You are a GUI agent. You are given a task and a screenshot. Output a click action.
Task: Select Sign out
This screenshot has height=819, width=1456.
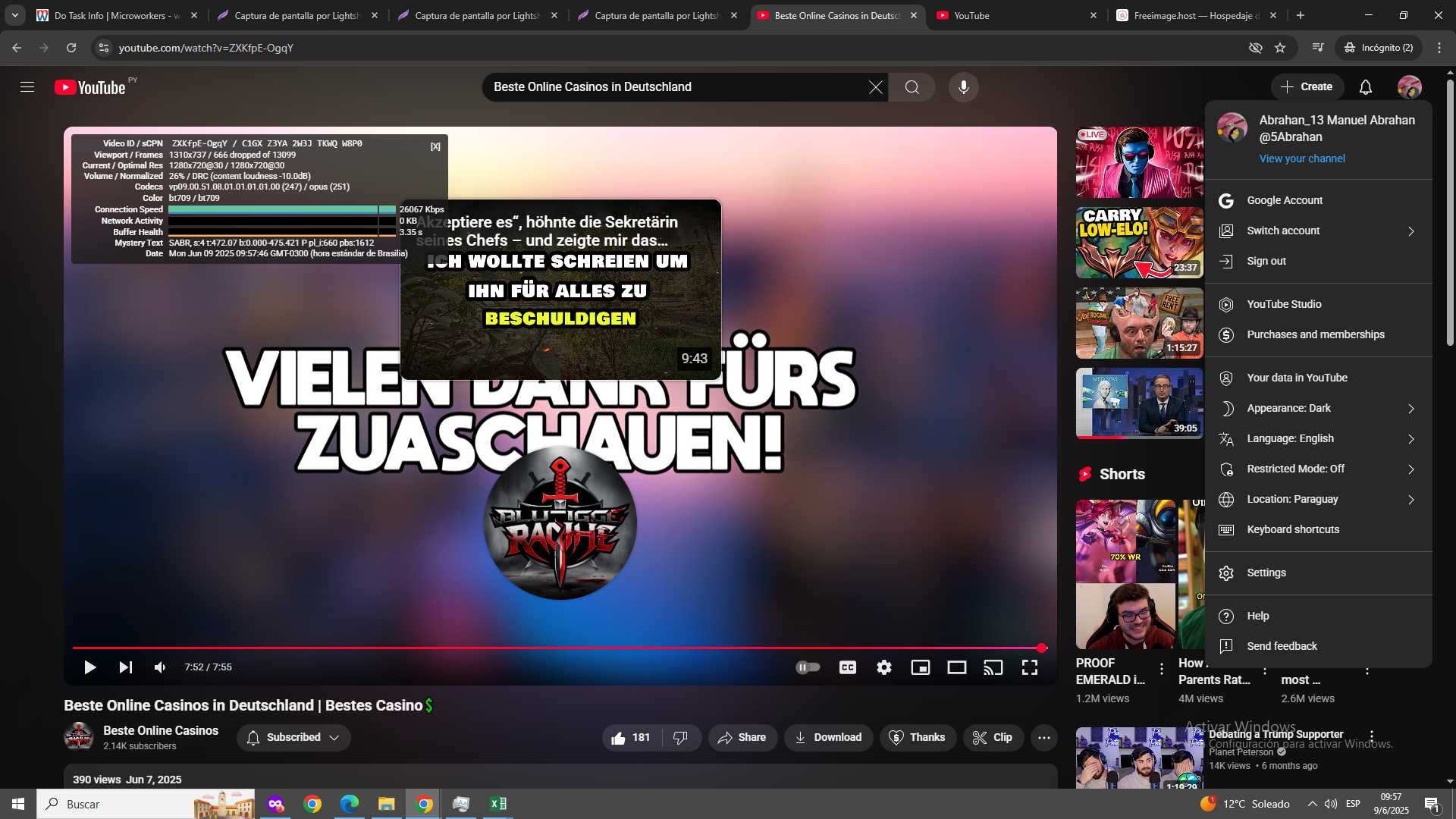click(1318, 261)
